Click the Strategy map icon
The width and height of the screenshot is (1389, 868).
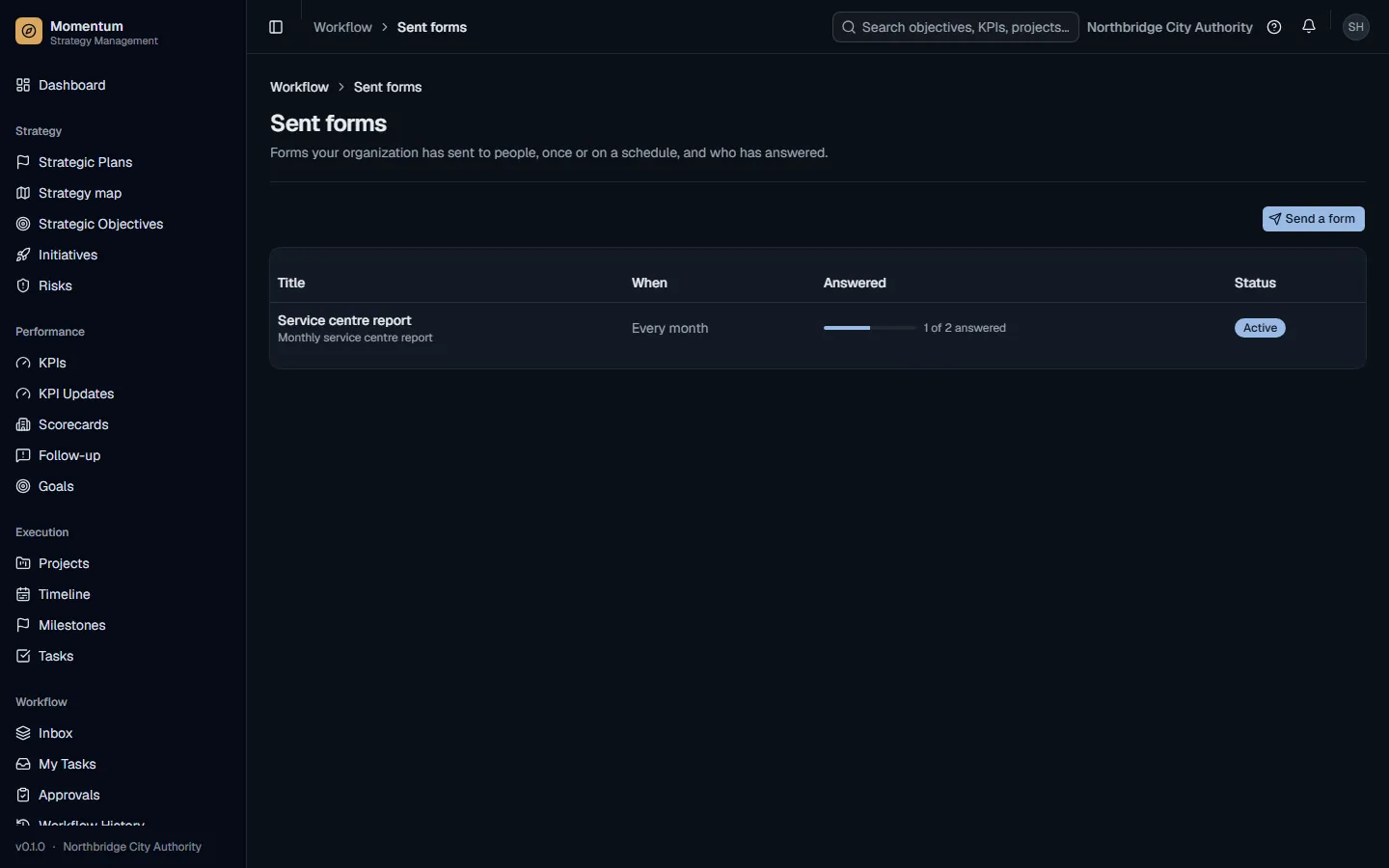(23, 193)
